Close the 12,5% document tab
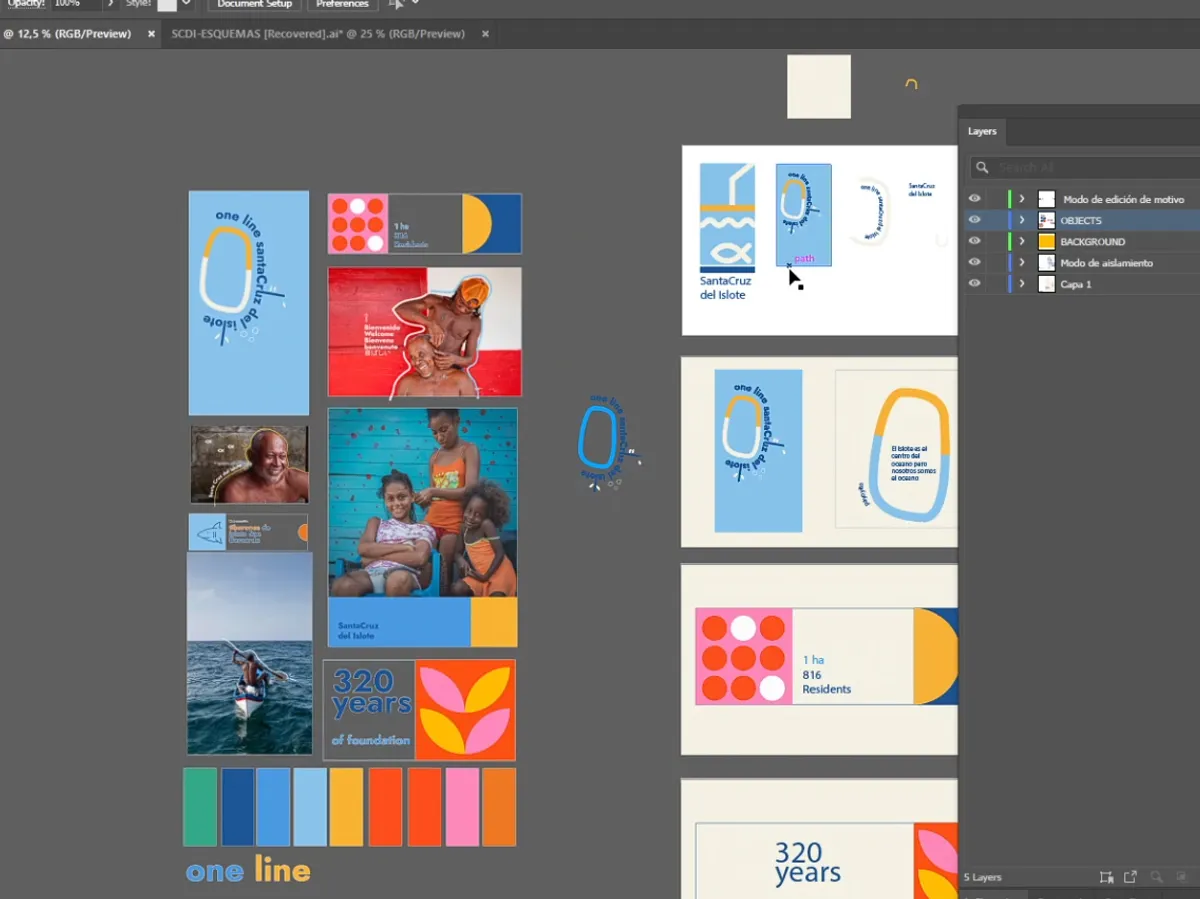Viewport: 1200px width, 899px height. (x=152, y=34)
